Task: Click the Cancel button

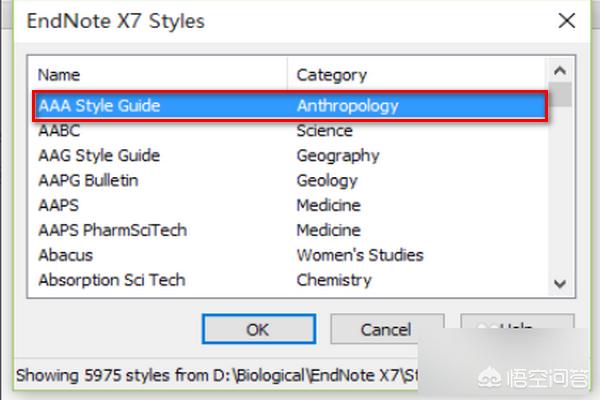Action: (387, 329)
